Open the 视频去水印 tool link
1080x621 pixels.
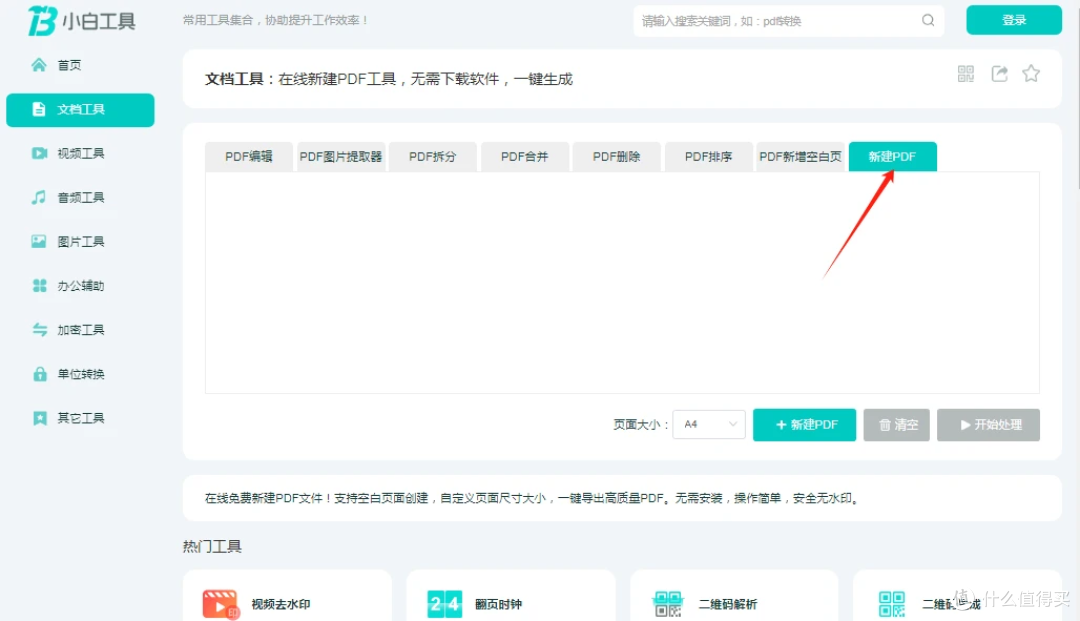[281, 604]
